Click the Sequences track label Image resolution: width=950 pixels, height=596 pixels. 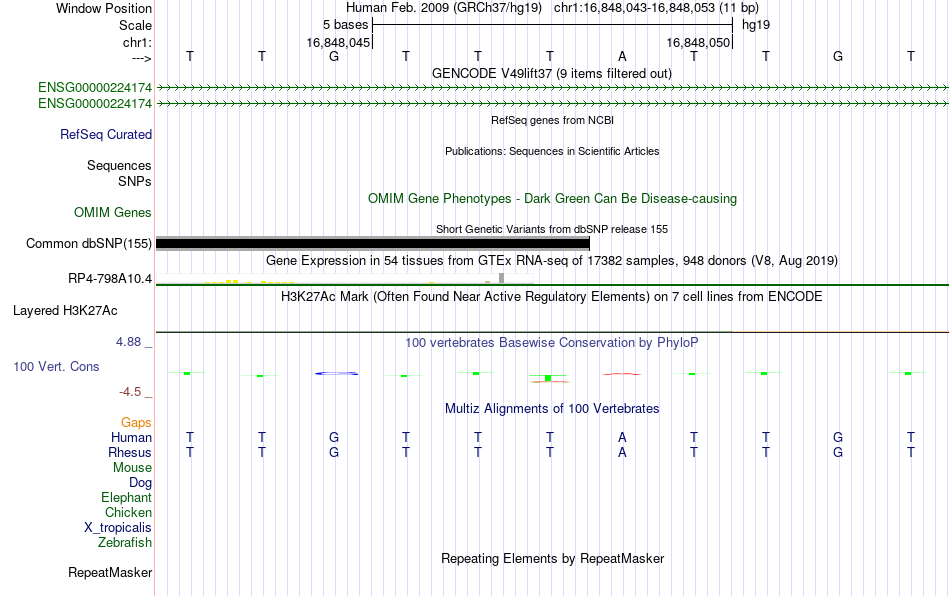(x=119, y=165)
